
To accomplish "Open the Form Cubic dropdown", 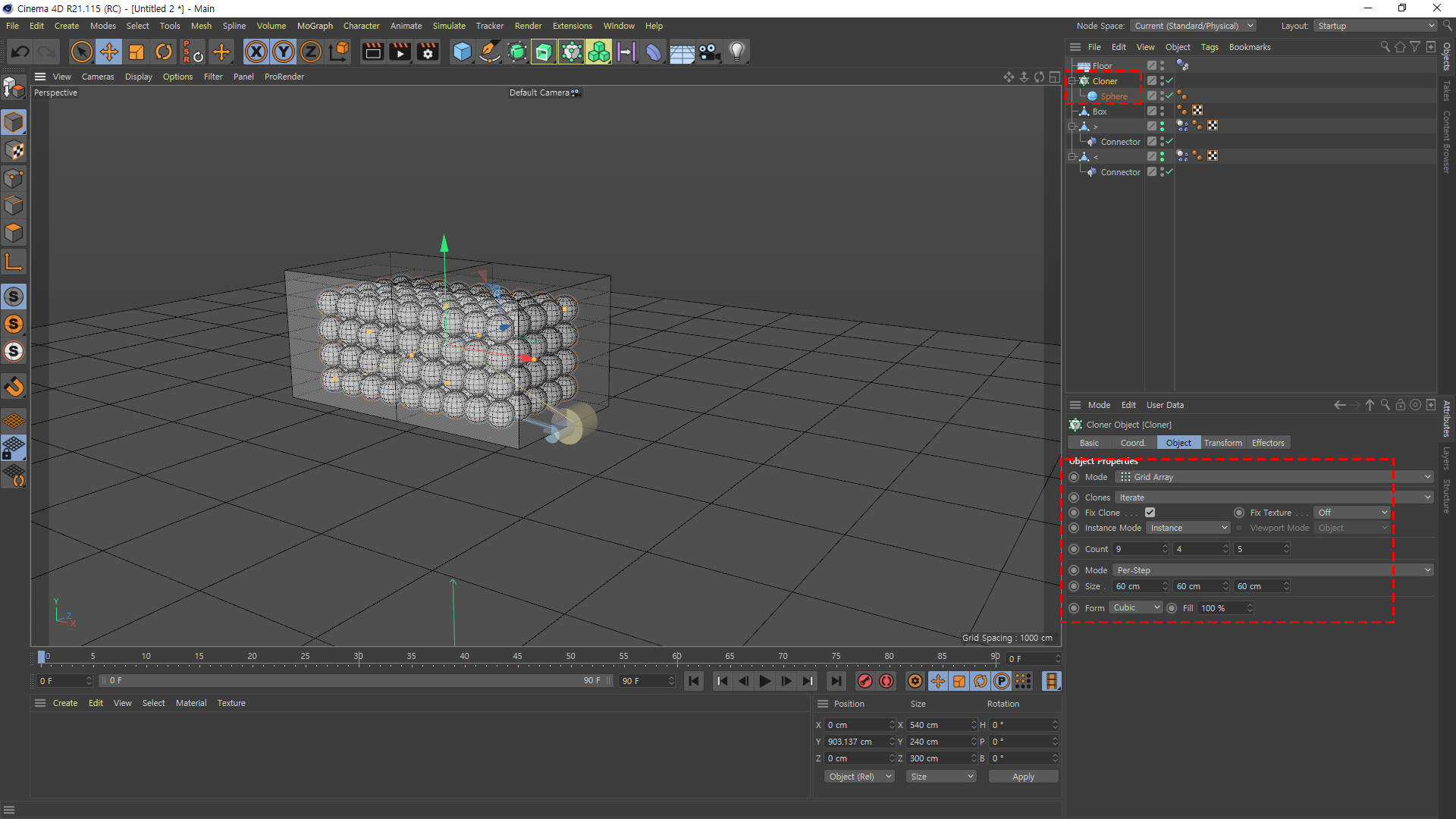I will [1136, 608].
